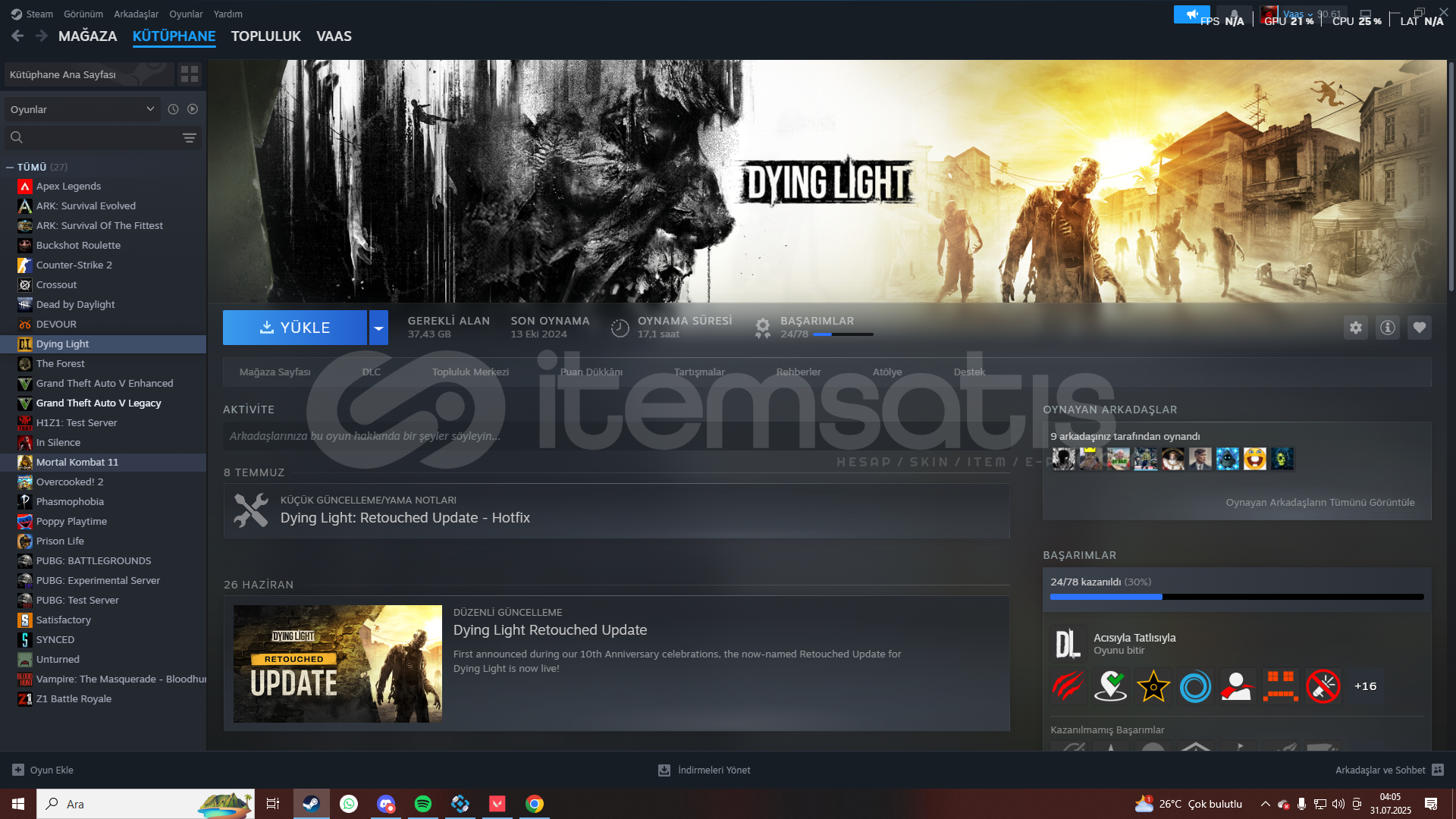Screen dimensions: 1456x819
Task: Select Apex Legends in library
Action: (103, 186)
